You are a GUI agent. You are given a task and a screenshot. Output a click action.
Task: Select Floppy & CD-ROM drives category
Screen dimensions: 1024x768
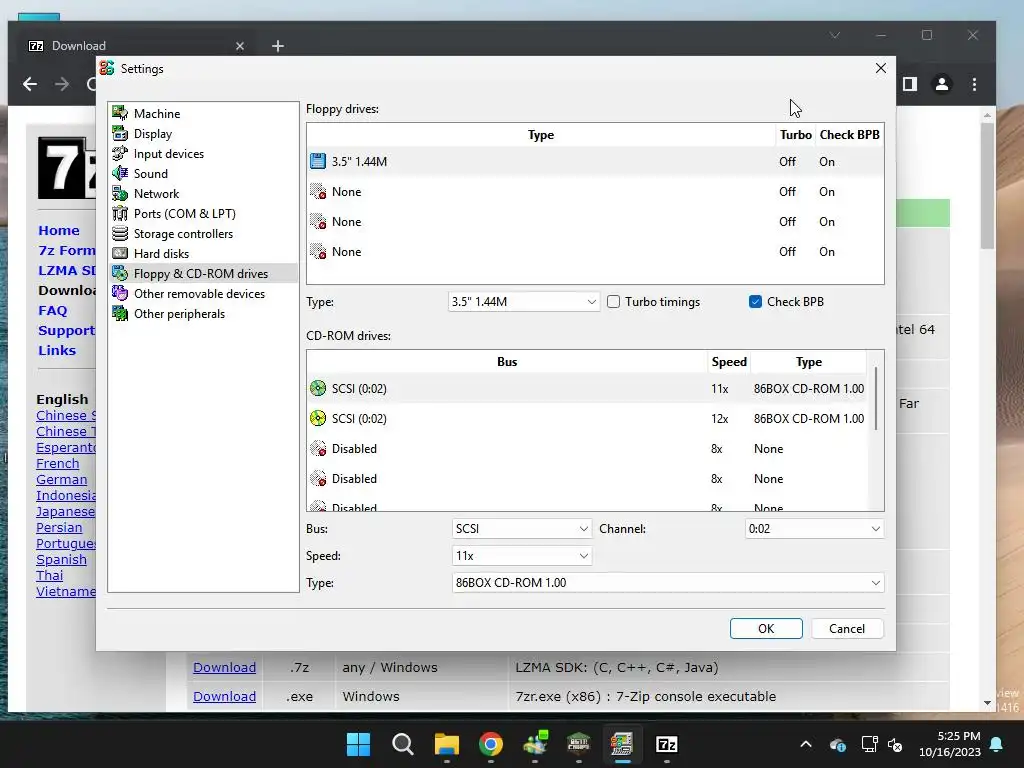(x=203, y=274)
